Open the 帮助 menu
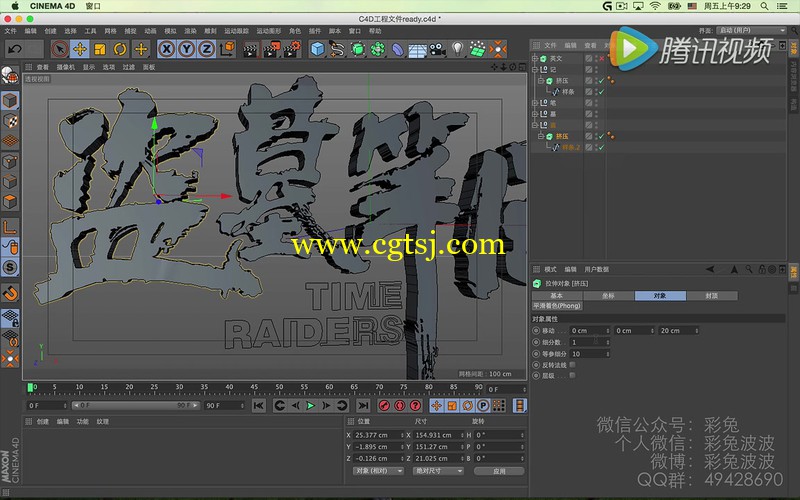 click(375, 31)
